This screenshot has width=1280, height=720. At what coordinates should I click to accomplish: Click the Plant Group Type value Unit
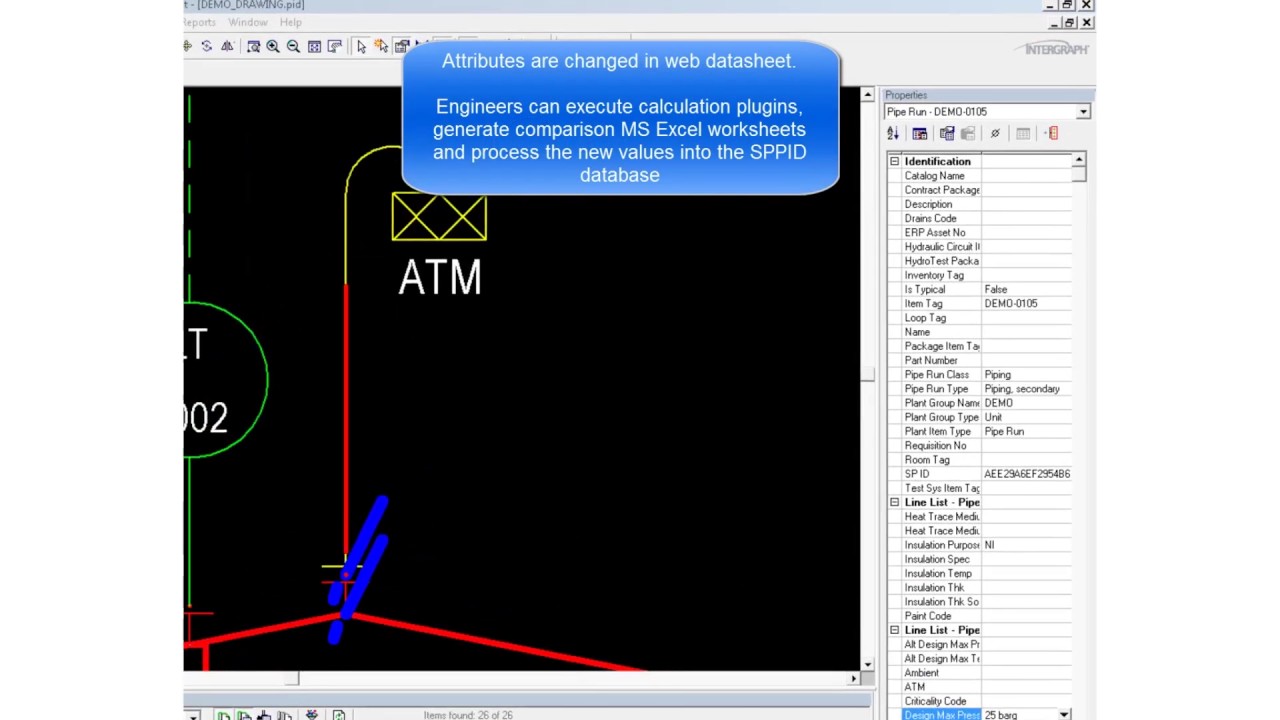coord(993,417)
